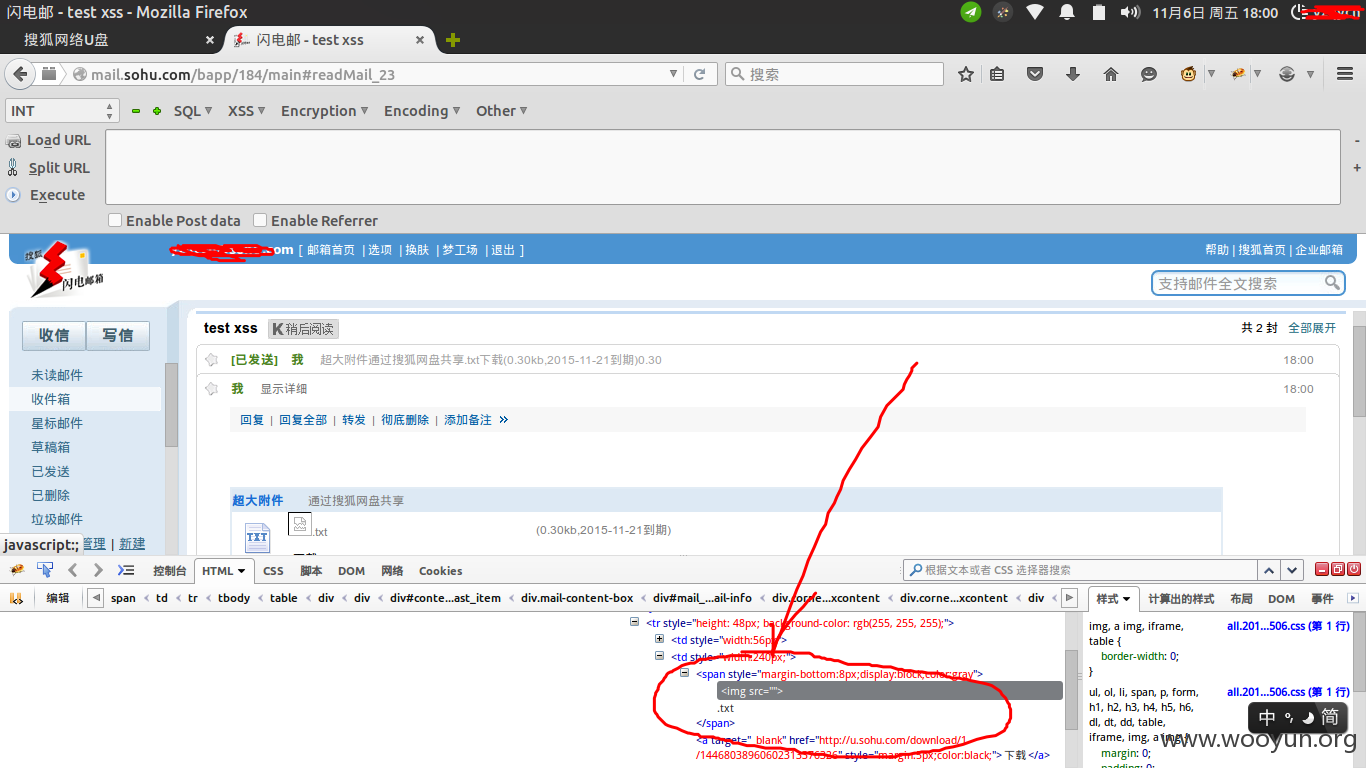Switch to the Firebug CSS tab
Image resolution: width=1366 pixels, height=768 pixels.
coord(273,571)
